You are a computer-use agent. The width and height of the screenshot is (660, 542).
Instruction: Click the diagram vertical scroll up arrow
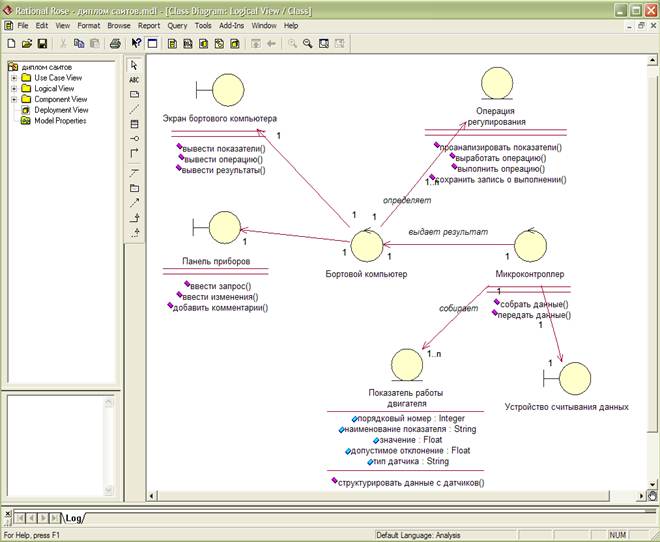tap(652, 61)
